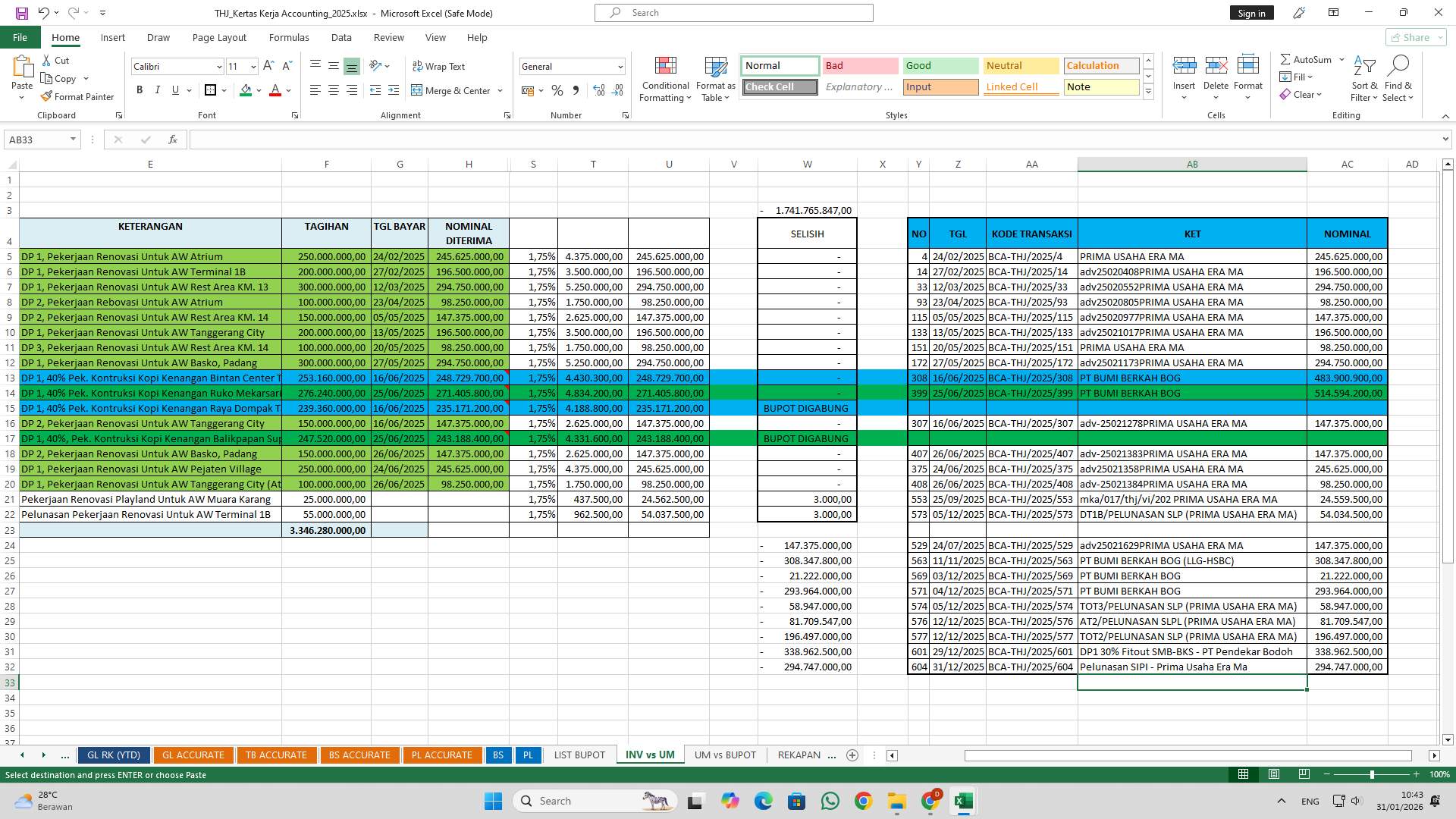The image size is (1456, 819).
Task: Apply the Bad cell style
Action: point(860,65)
